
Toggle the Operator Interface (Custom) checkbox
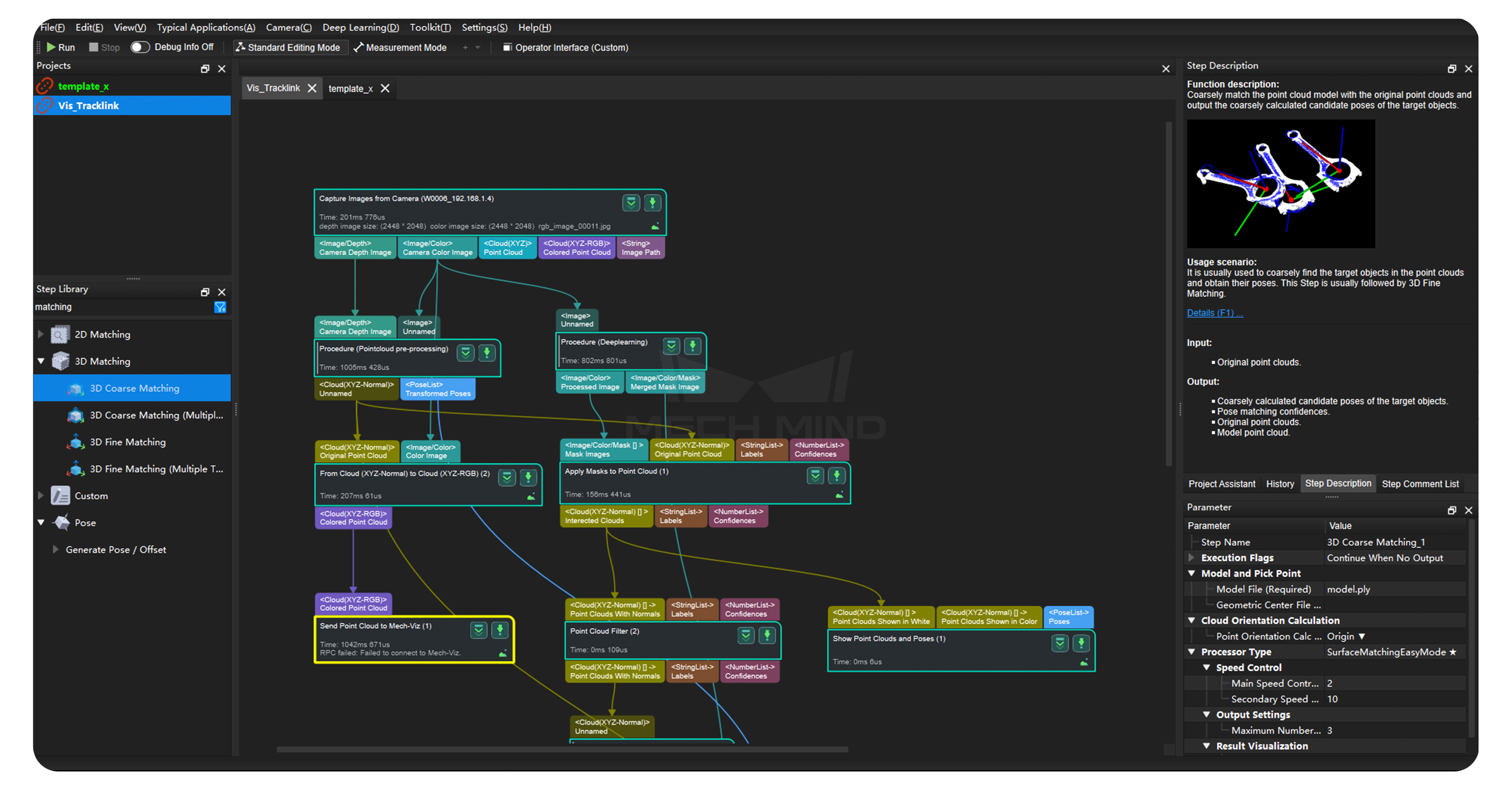(507, 47)
